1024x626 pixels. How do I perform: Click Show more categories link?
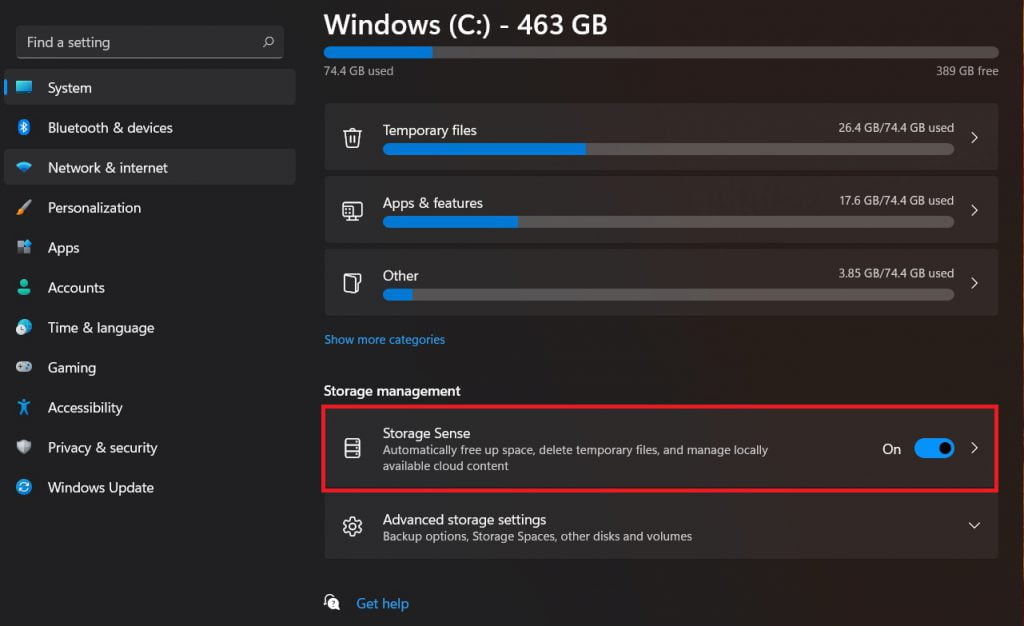coord(384,339)
